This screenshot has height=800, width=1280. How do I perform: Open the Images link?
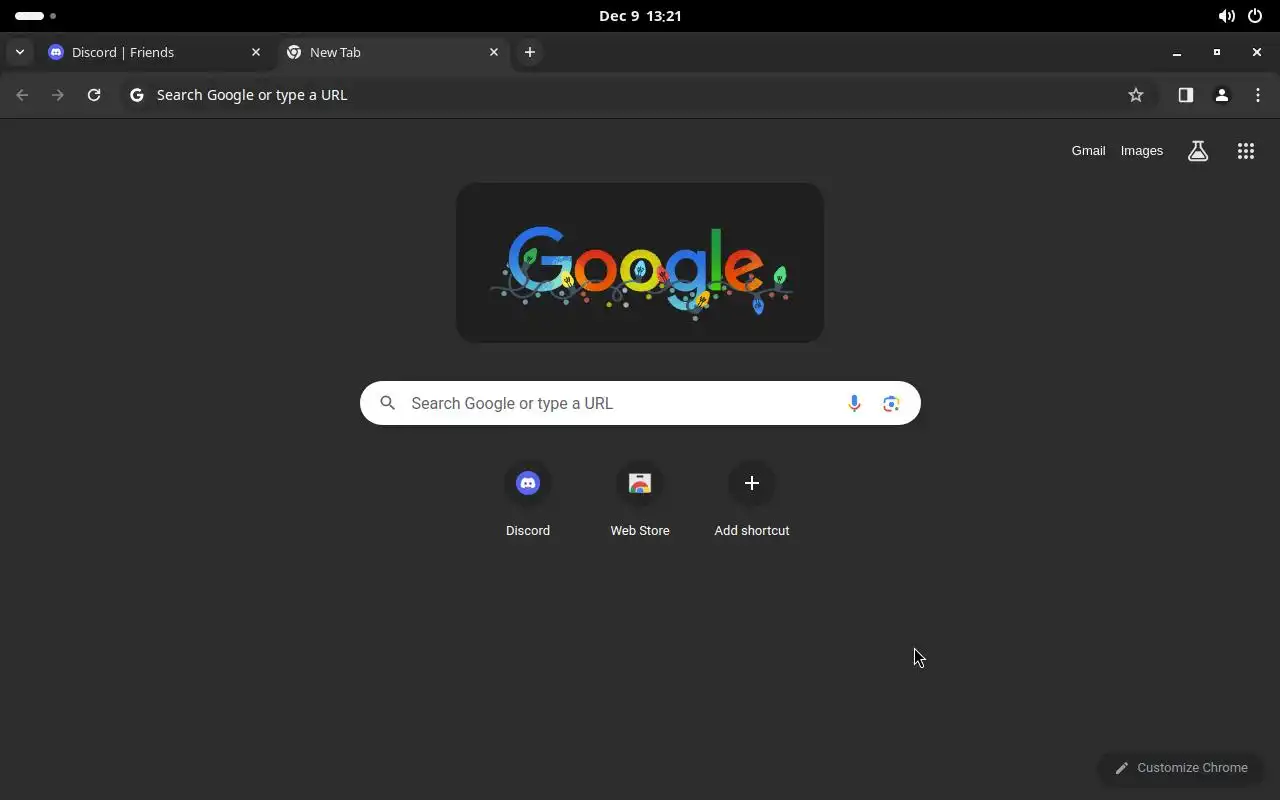coord(1142,151)
